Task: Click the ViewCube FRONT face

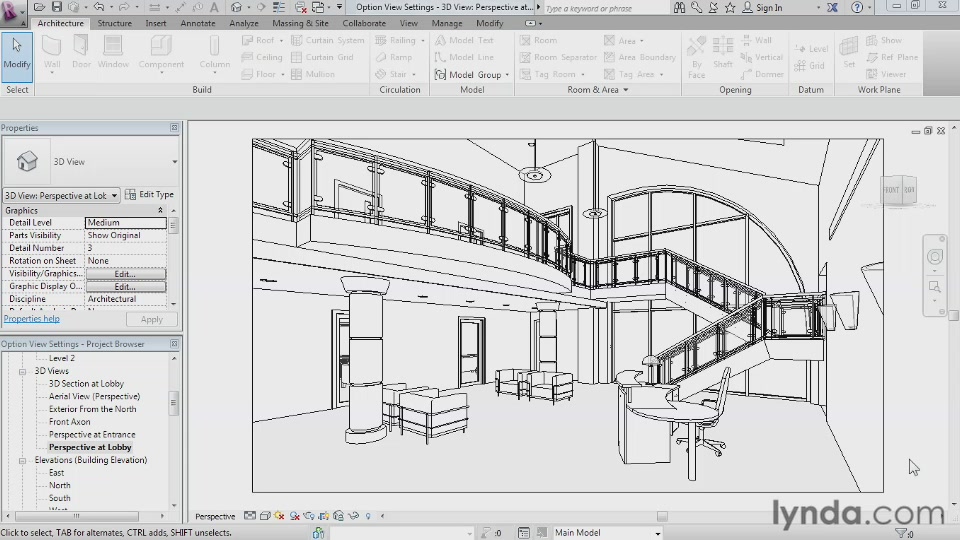Action: (891, 190)
